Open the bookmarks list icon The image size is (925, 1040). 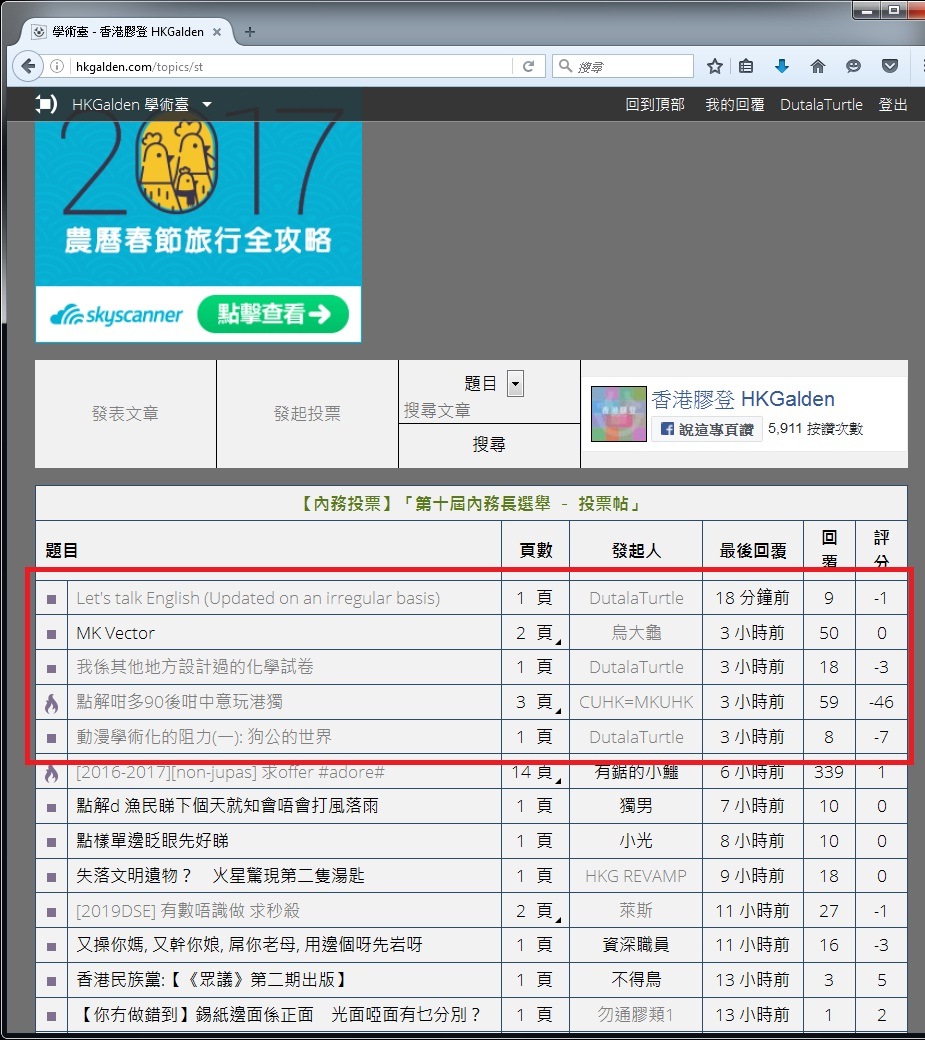[746, 67]
